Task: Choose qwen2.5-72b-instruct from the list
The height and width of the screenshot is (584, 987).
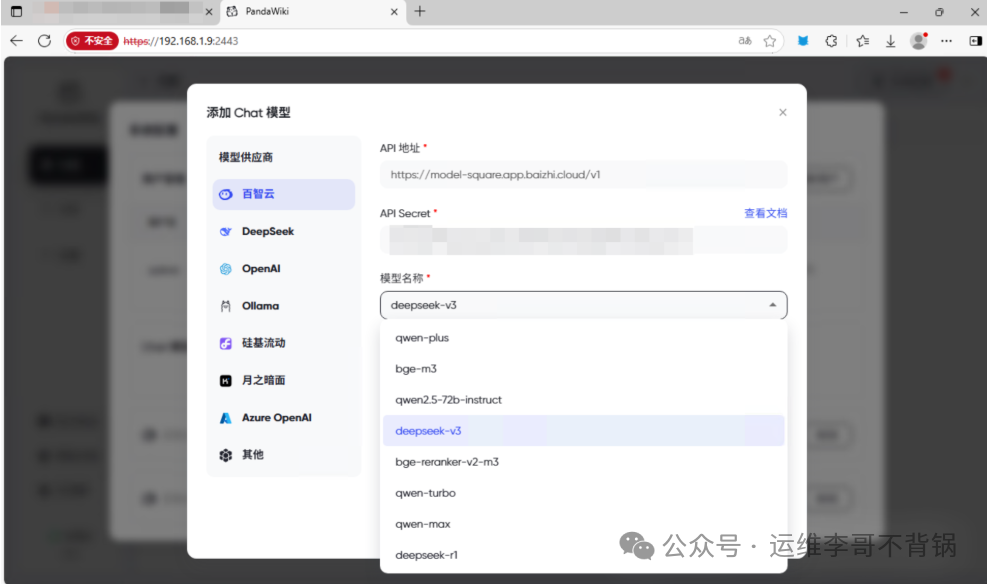Action: (x=584, y=400)
